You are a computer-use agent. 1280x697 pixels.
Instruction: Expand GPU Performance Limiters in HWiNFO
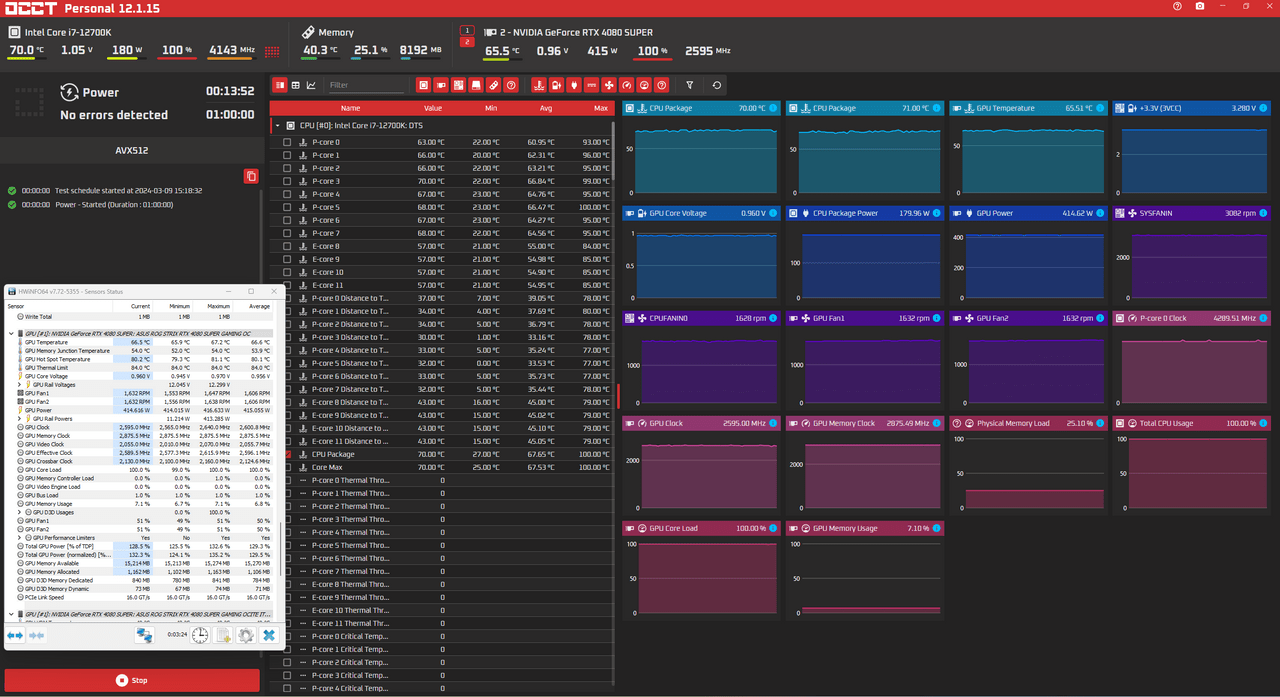coord(19,538)
